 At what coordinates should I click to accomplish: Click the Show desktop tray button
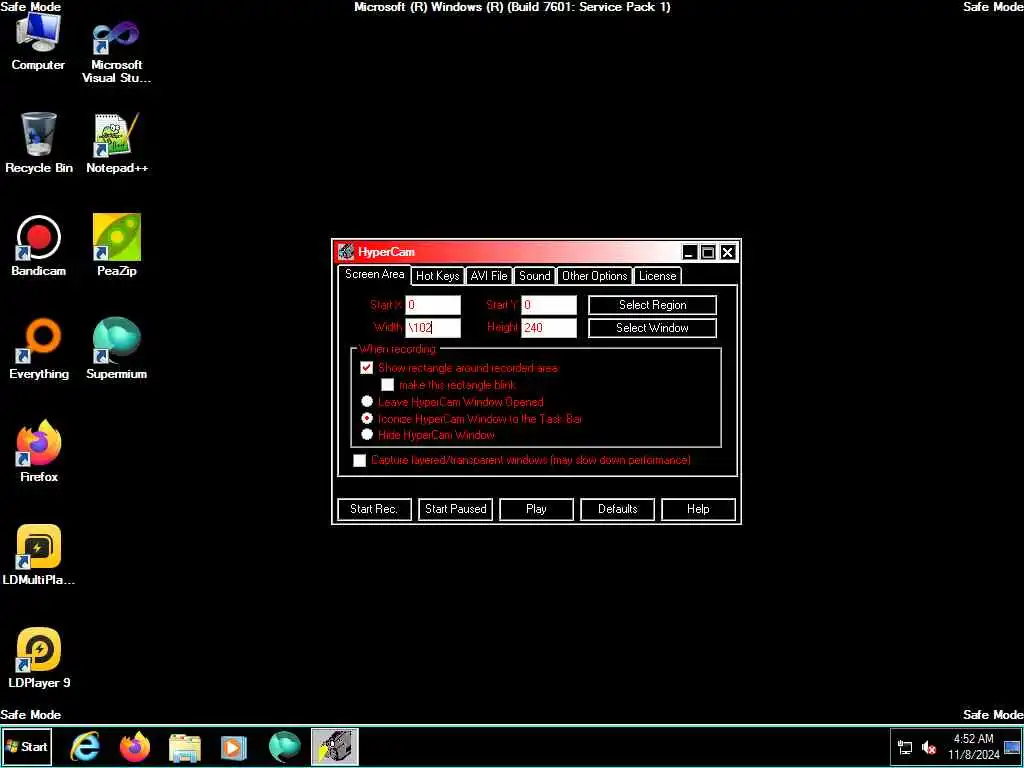click(1012, 747)
